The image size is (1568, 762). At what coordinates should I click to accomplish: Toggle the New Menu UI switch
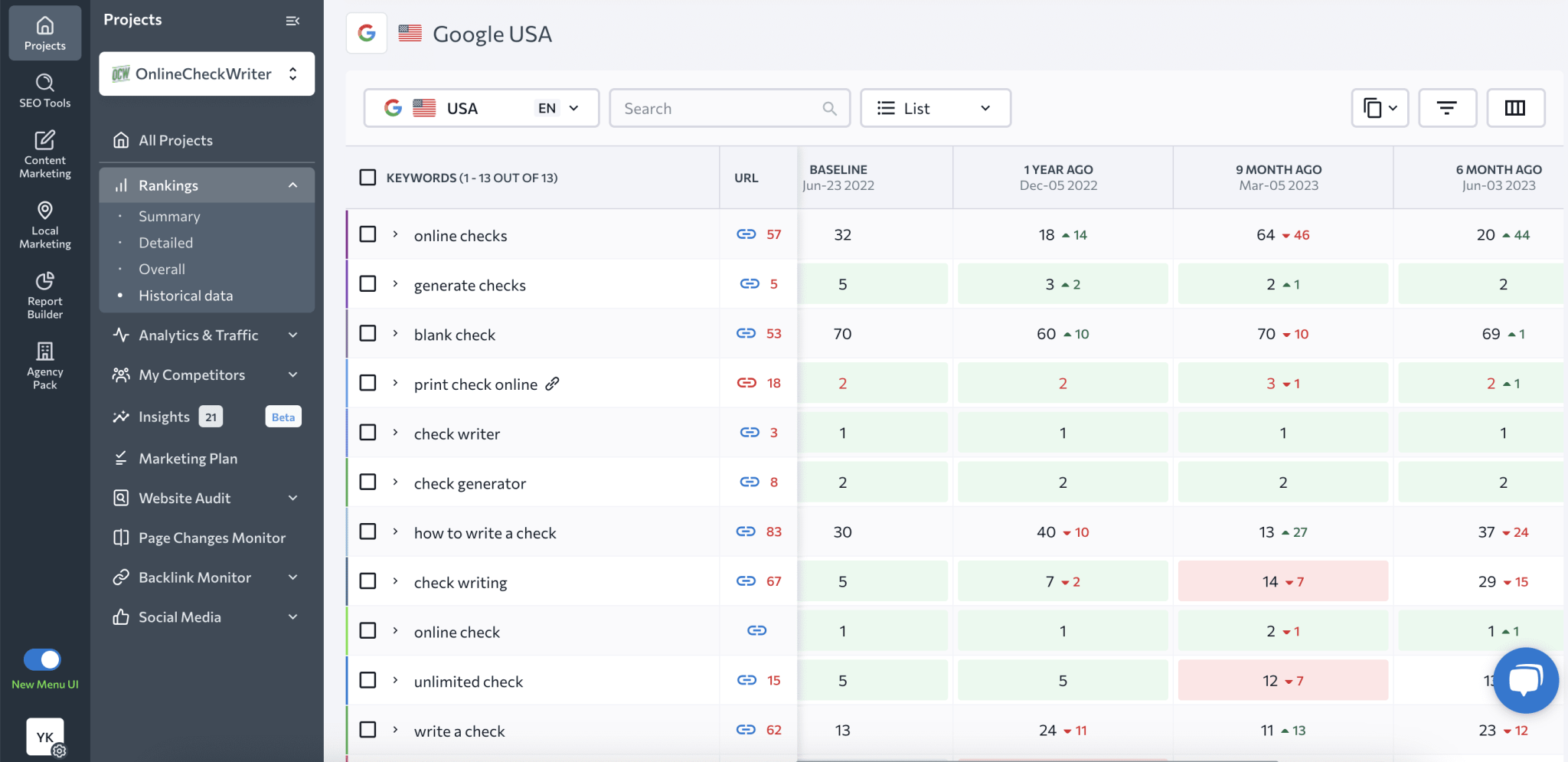(44, 659)
